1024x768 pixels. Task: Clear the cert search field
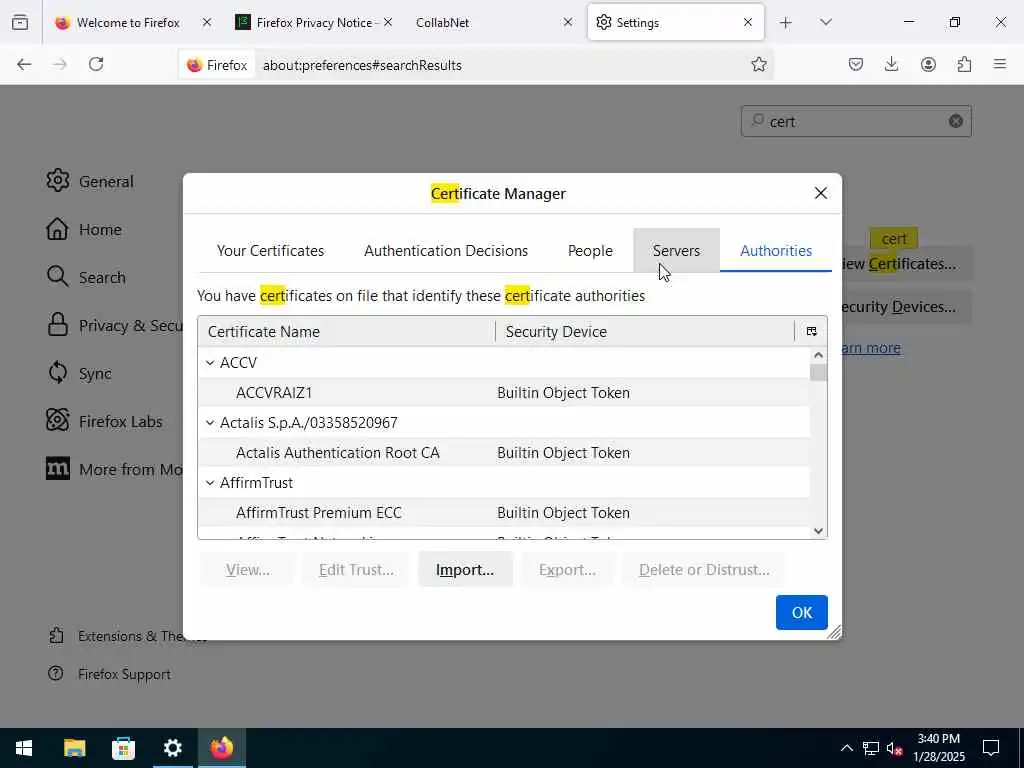pos(955,121)
